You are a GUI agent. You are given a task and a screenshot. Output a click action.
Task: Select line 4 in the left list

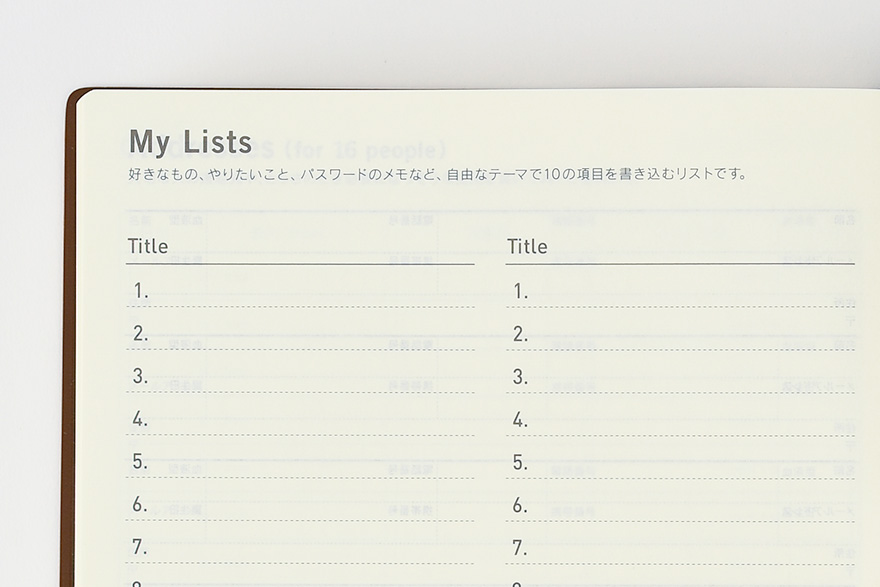coord(300,420)
